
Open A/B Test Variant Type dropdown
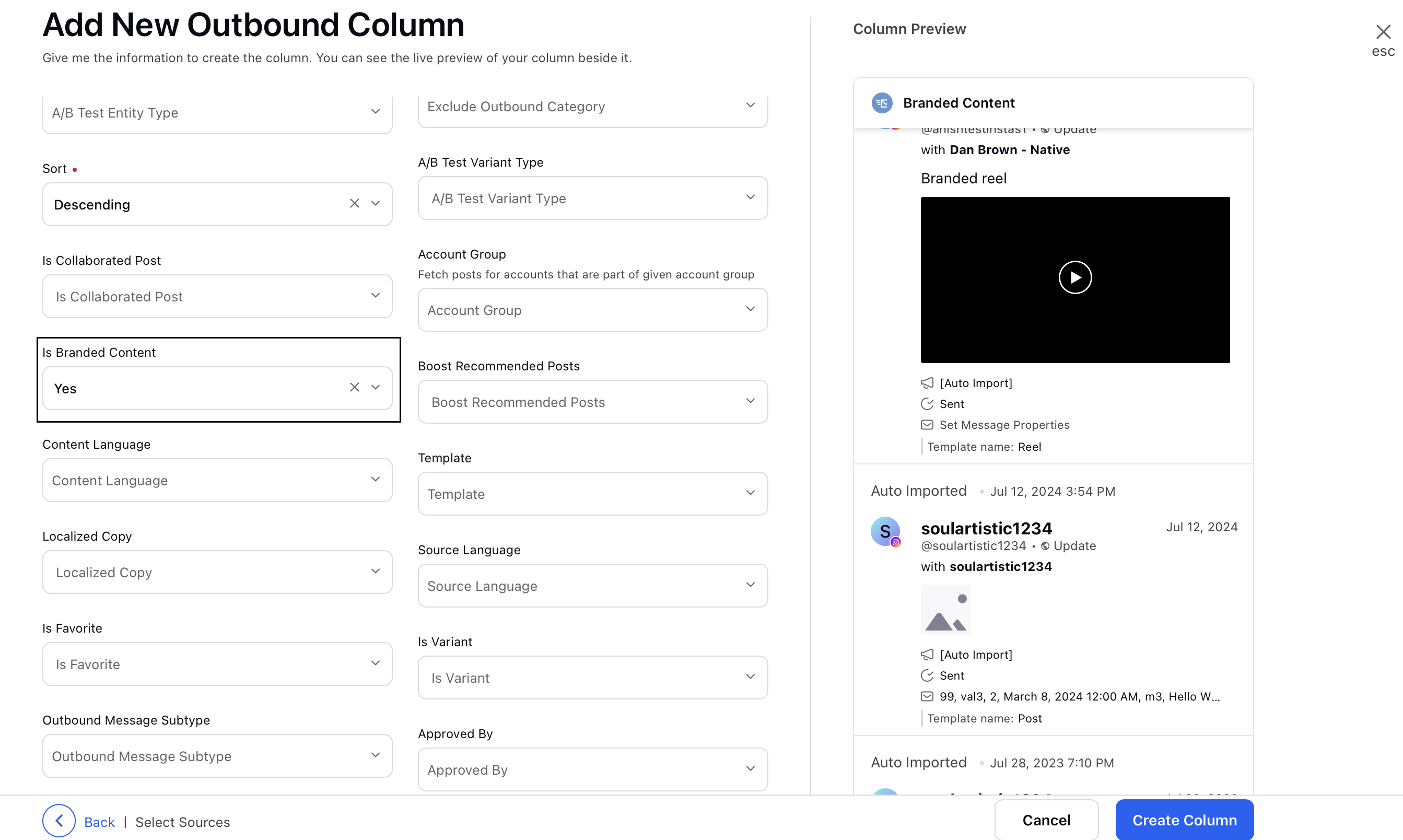[x=592, y=198]
